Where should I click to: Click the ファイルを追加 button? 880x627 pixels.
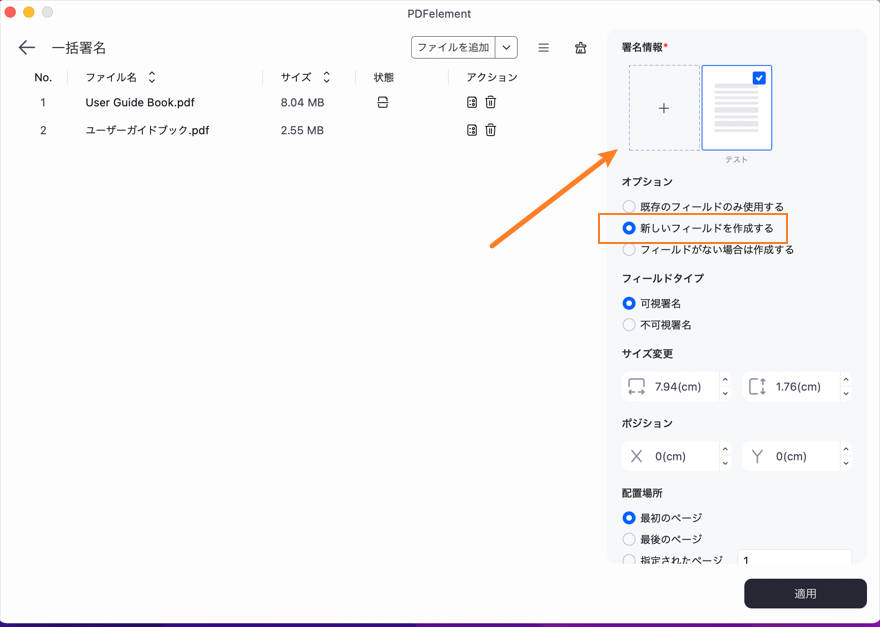click(x=453, y=48)
